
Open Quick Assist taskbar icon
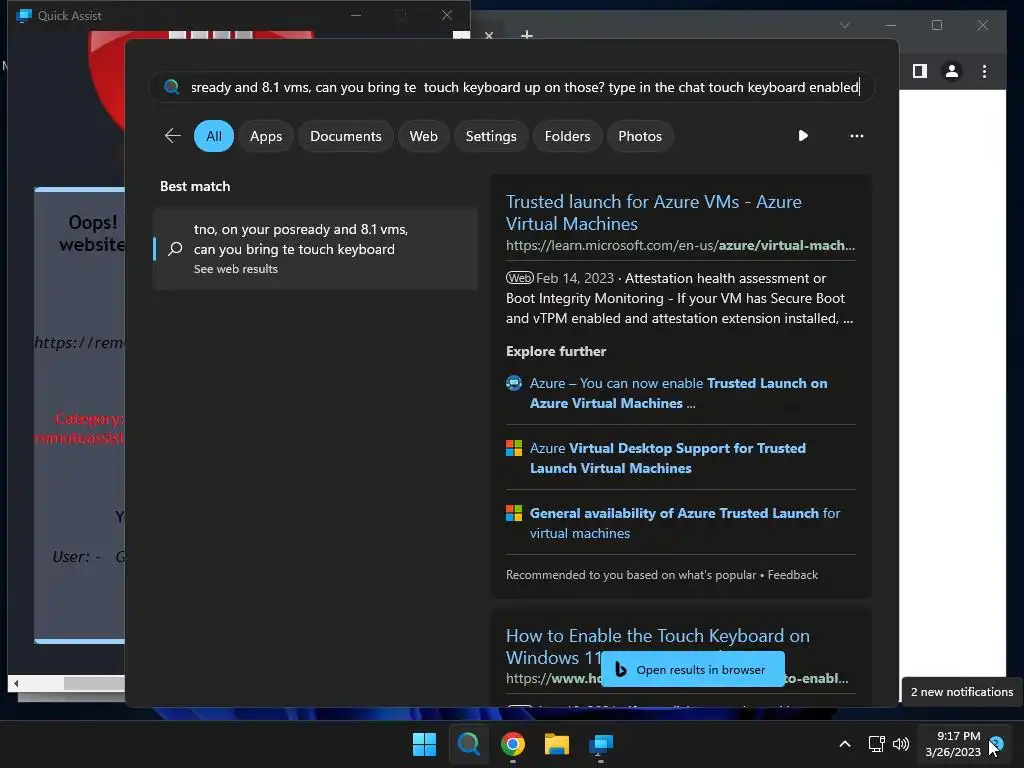pos(601,744)
